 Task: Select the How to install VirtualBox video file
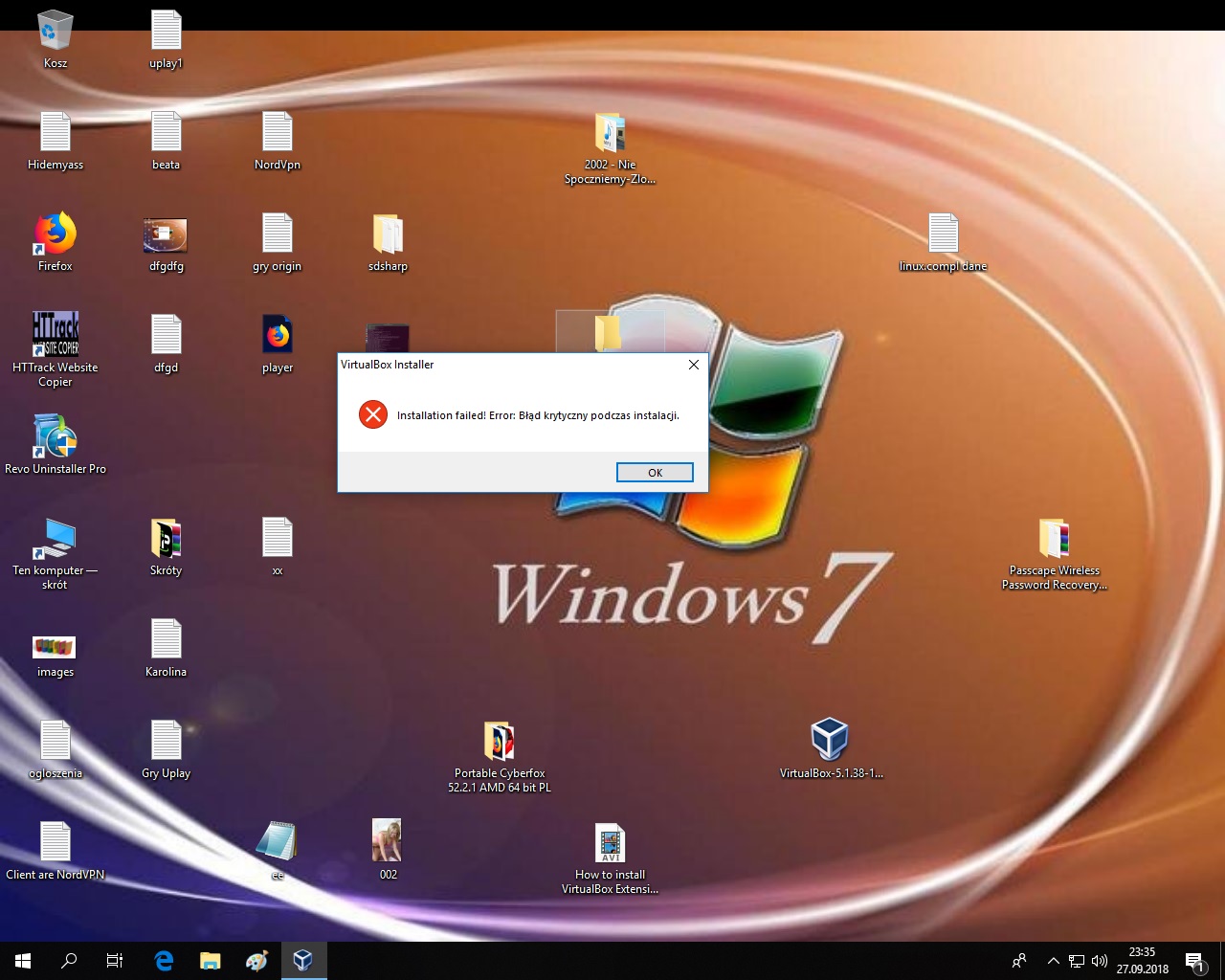click(610, 843)
